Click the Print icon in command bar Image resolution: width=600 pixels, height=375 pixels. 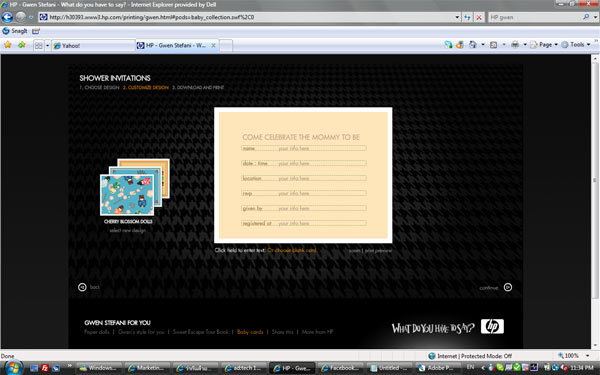pyautogui.click(x=515, y=45)
